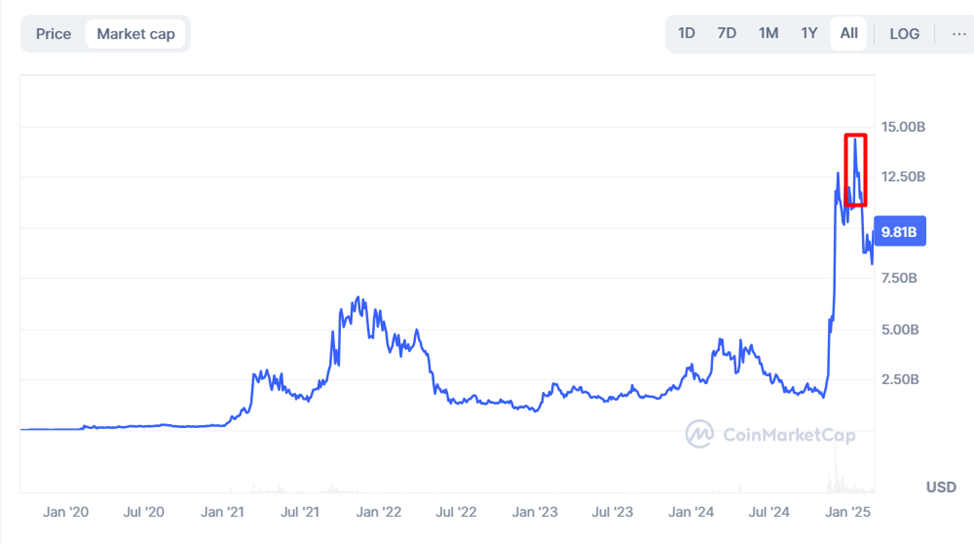Open the three-dots more options menu
The image size is (974, 544).
point(958,34)
